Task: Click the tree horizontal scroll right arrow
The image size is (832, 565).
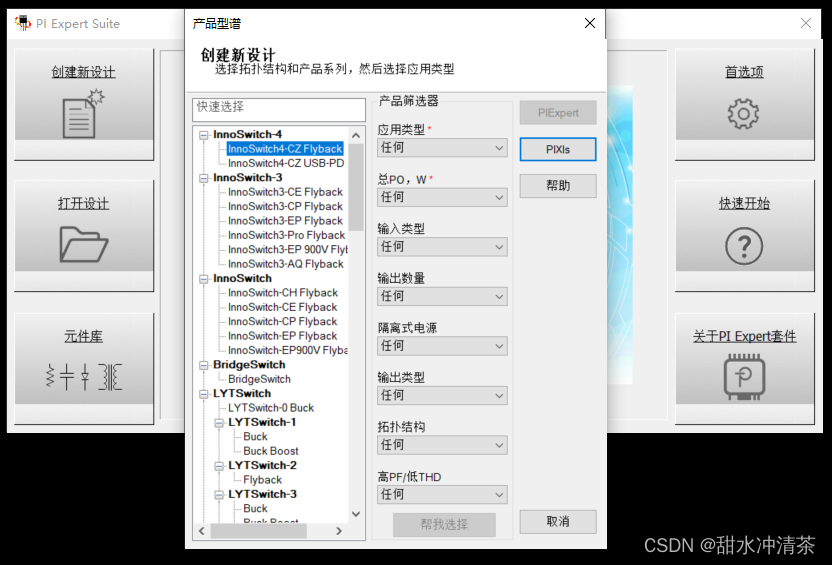Action: [339, 531]
